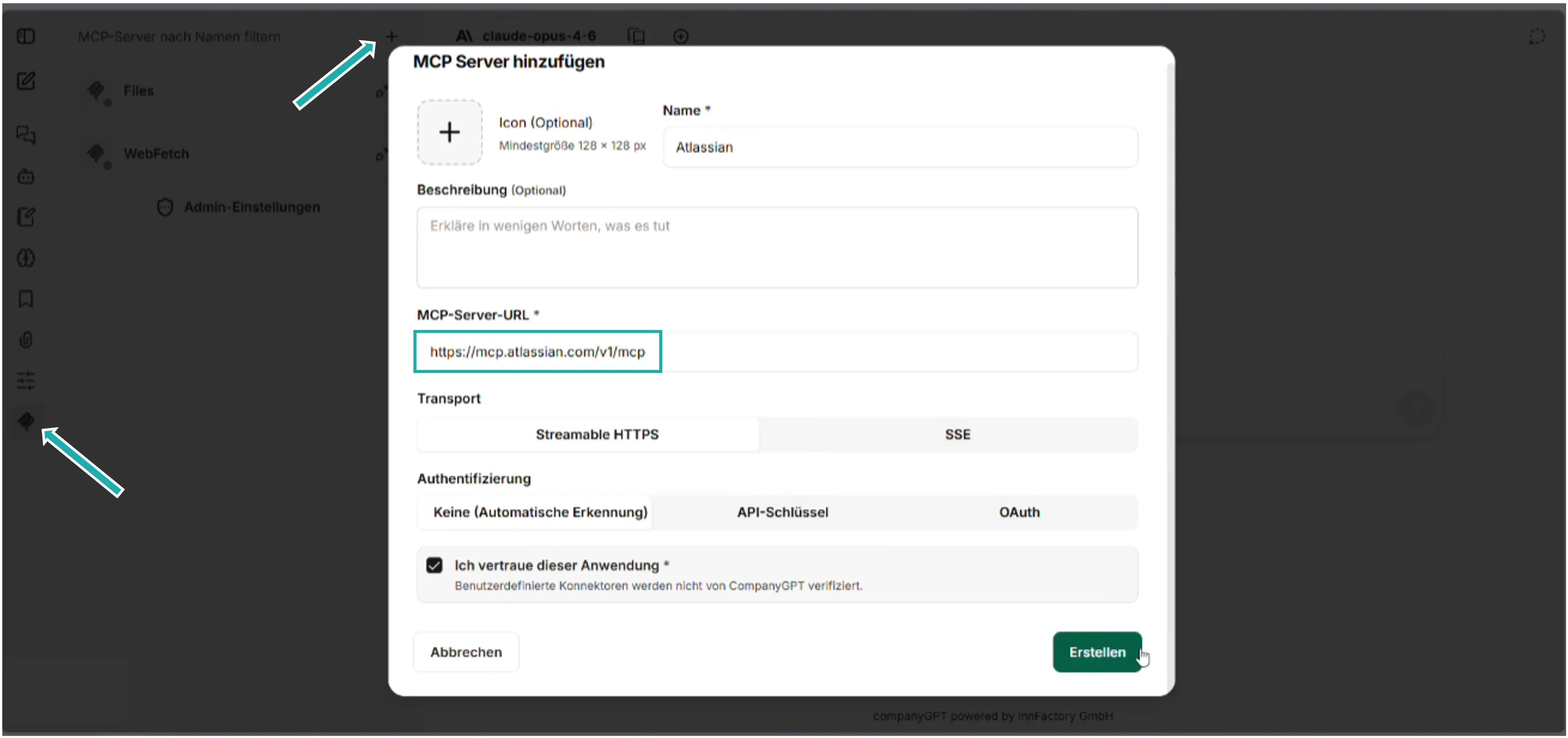Screen dimensions: 1568x738
Task: Upload an icon via the plus box
Action: [x=450, y=132]
